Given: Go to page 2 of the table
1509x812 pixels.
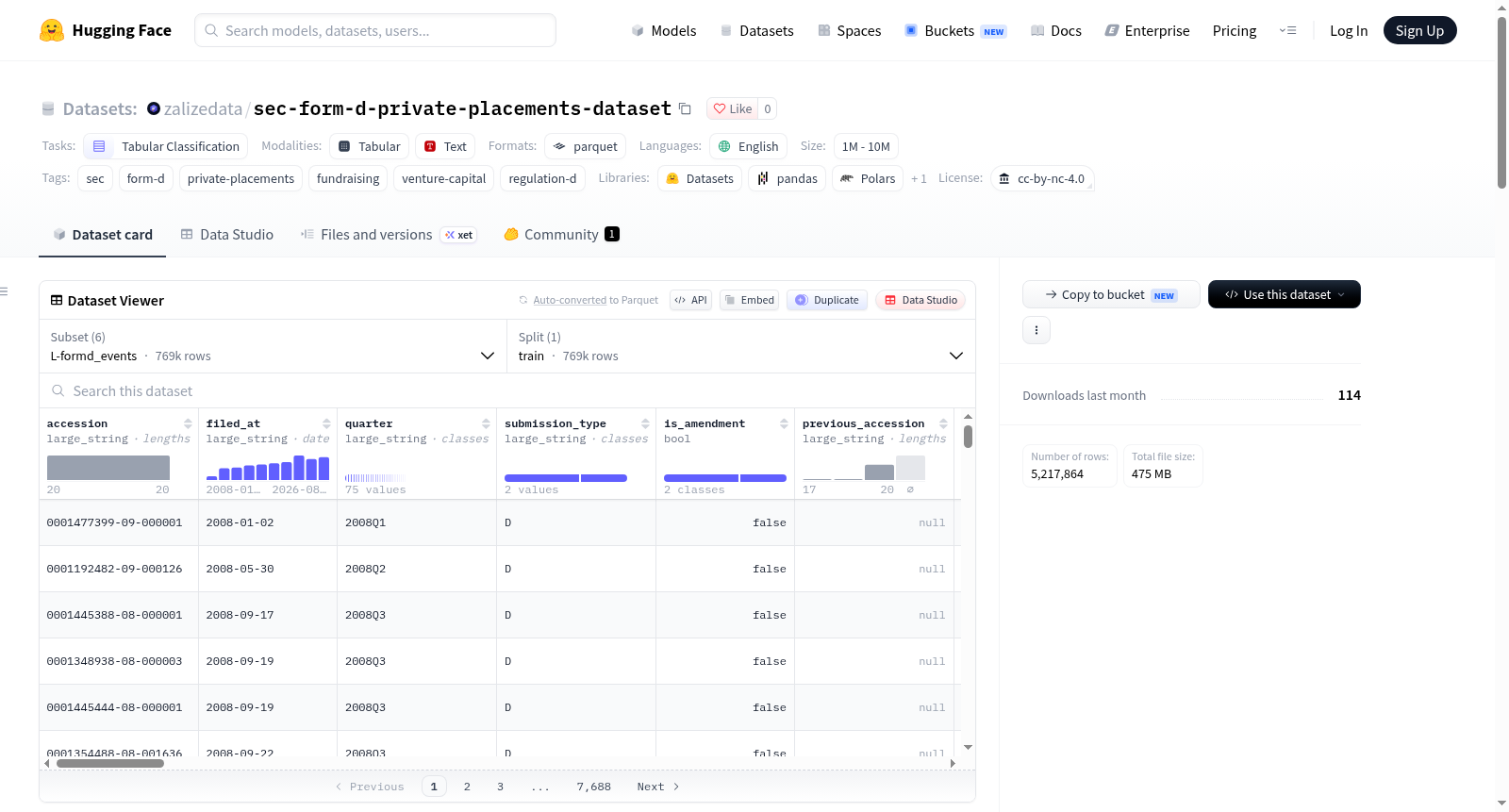Looking at the screenshot, I should pos(467,787).
